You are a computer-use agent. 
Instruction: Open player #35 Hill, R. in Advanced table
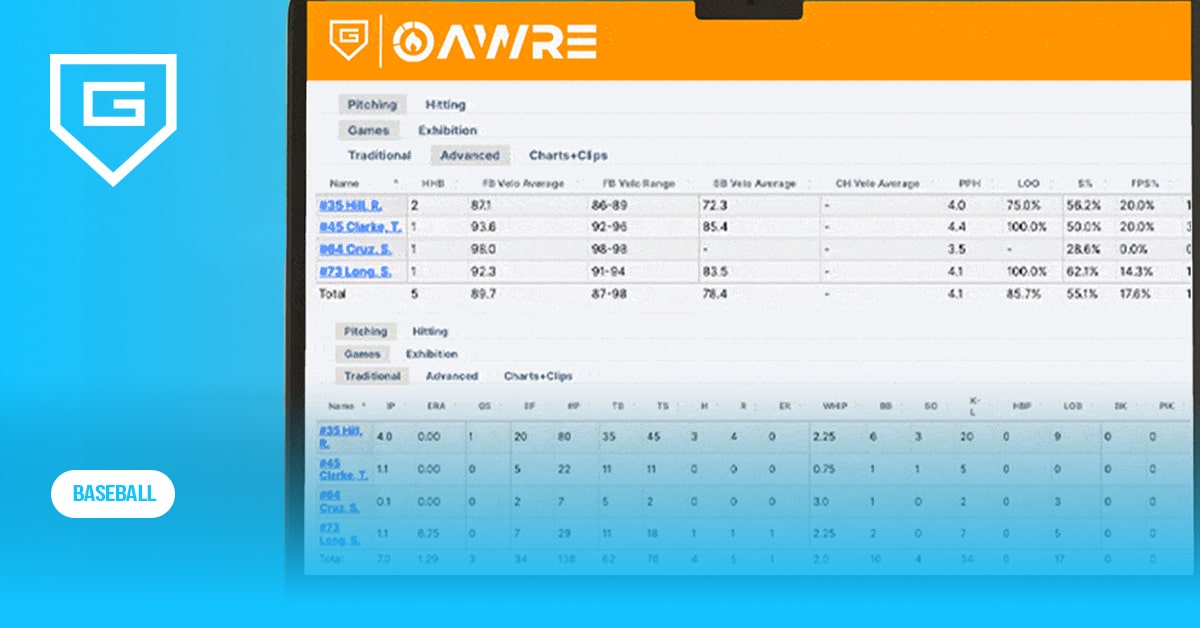click(x=350, y=205)
